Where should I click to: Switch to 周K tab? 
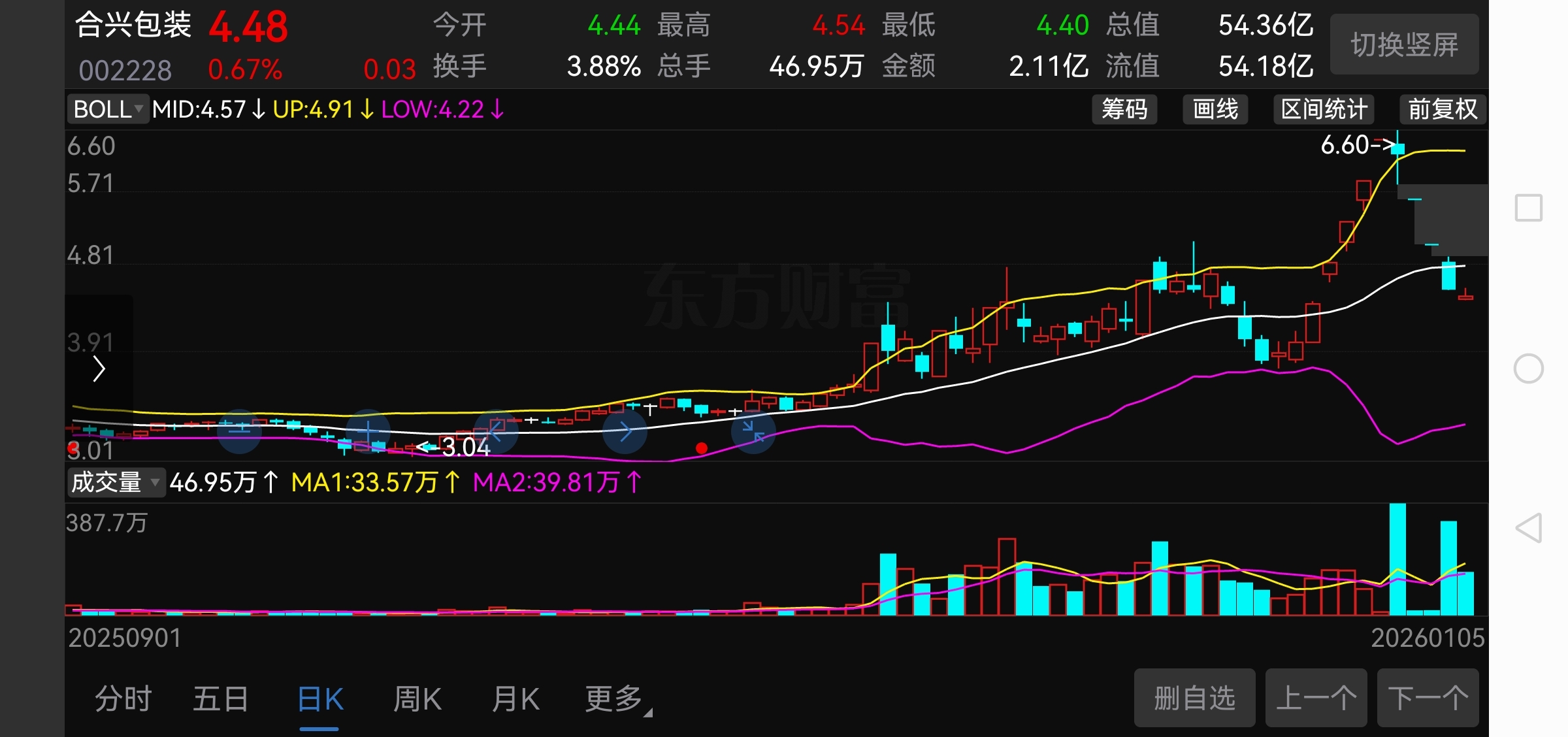pos(417,699)
